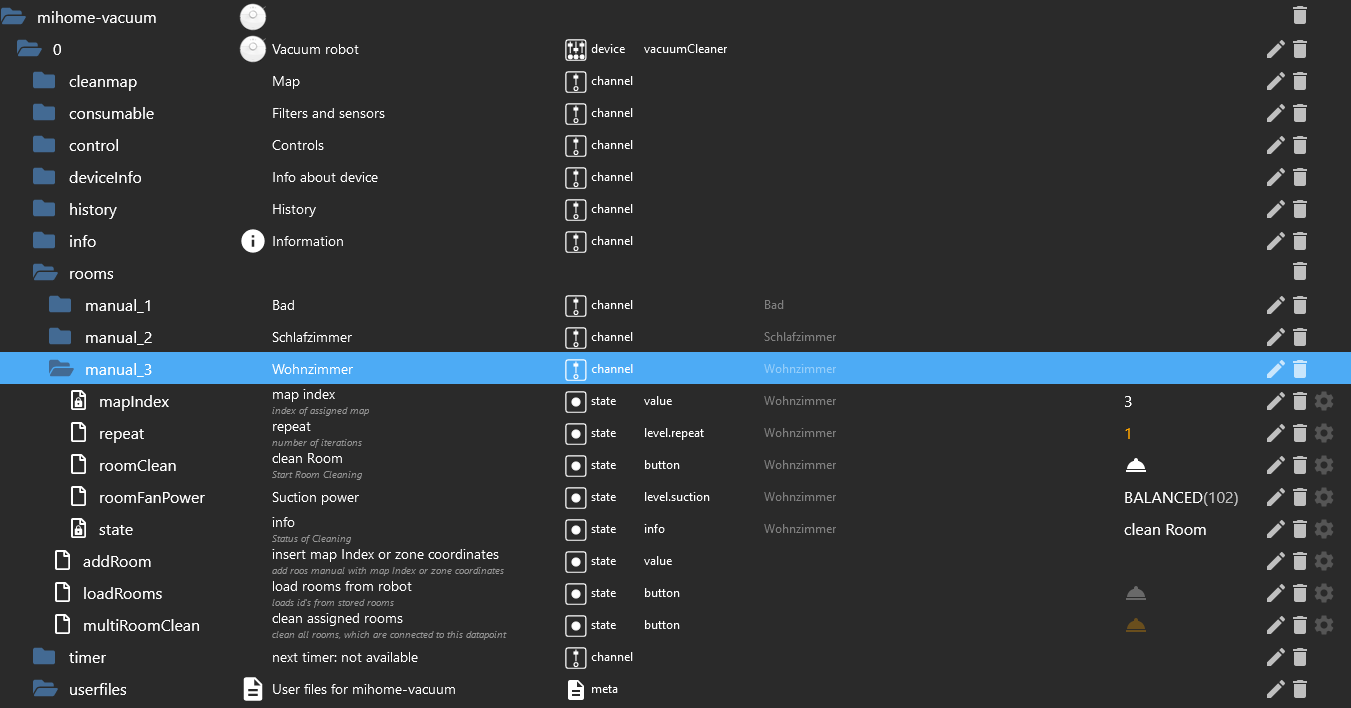This screenshot has height=708, width=1351.
Task: Collapse the rooms folder
Action: [44, 273]
